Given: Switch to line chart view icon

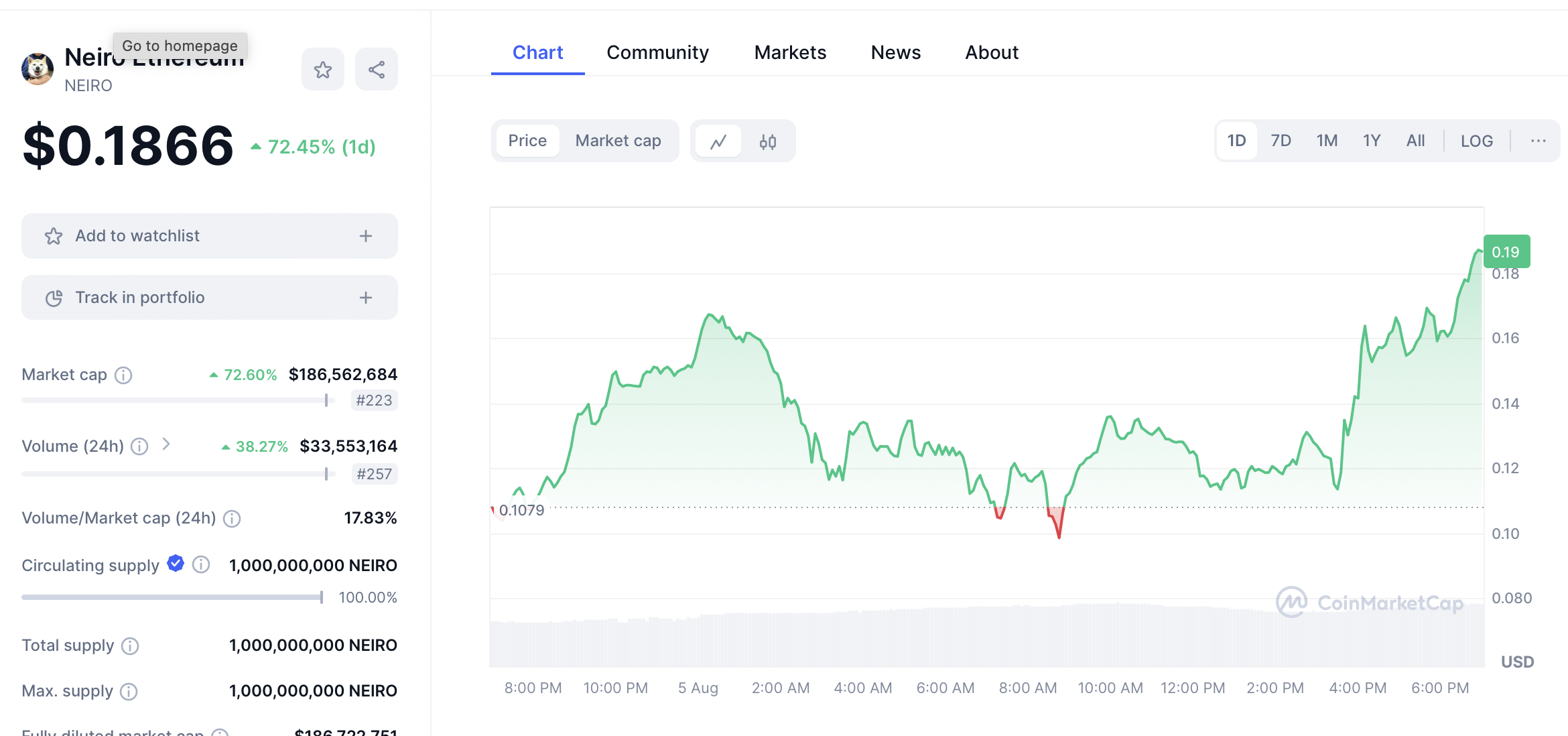Looking at the screenshot, I should point(718,141).
